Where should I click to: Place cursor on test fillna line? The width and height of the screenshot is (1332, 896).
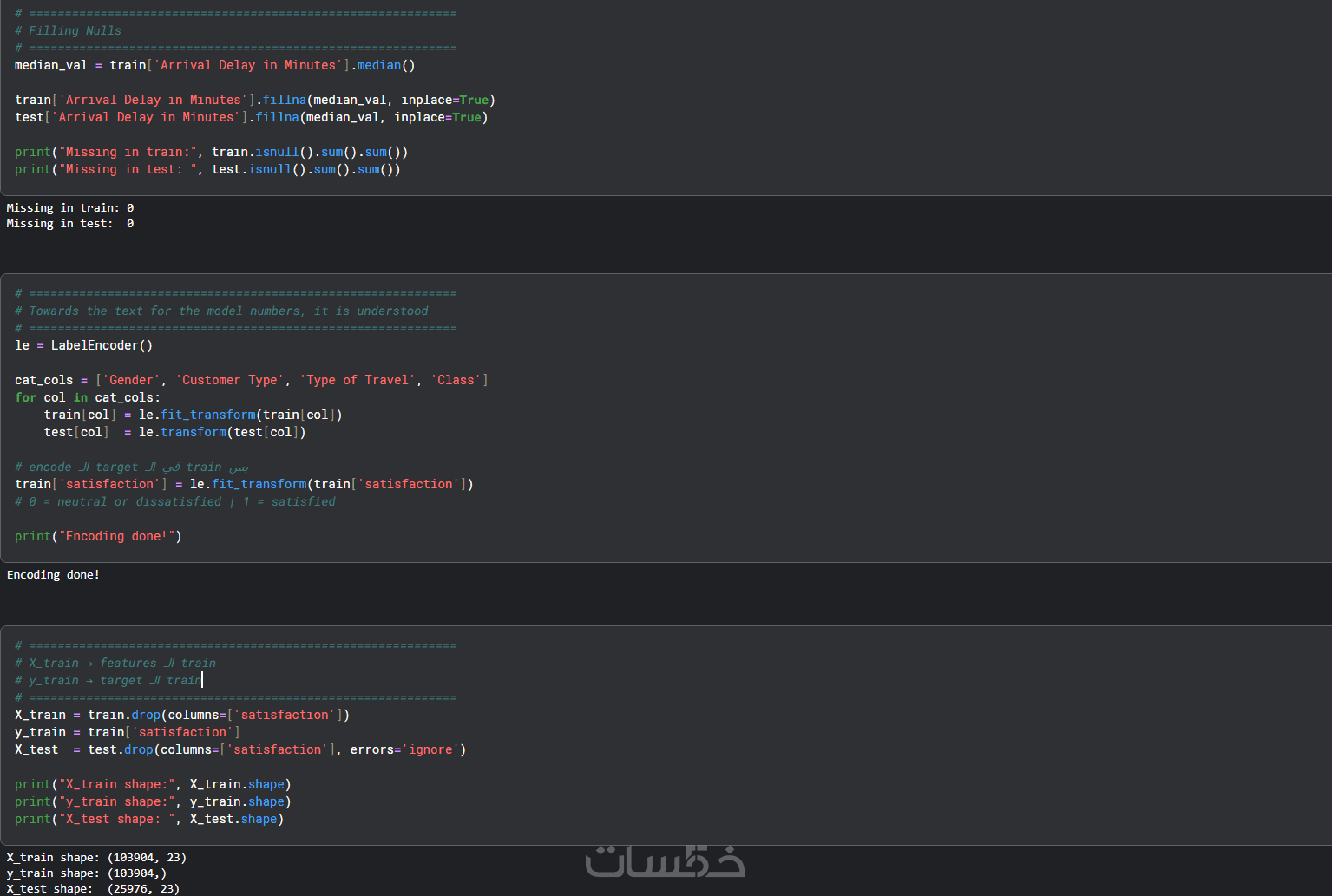pyautogui.click(x=251, y=118)
